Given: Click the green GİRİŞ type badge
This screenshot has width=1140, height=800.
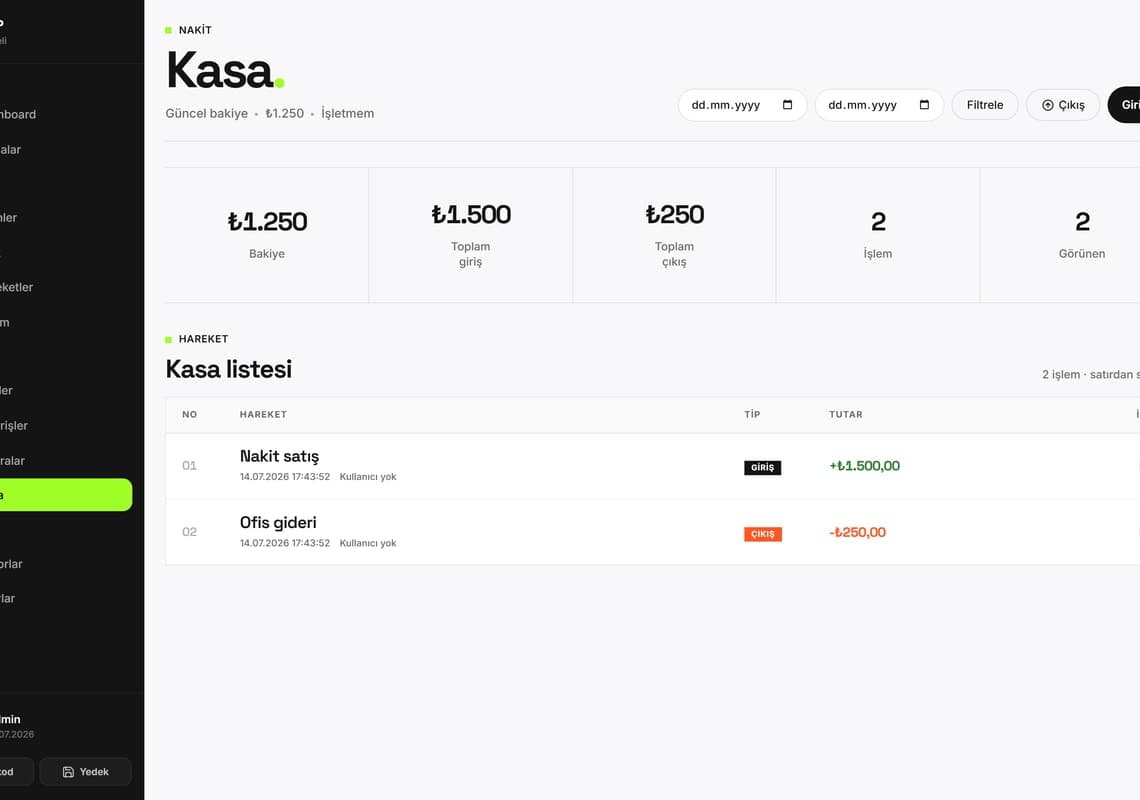Looking at the screenshot, I should pyautogui.click(x=763, y=468).
